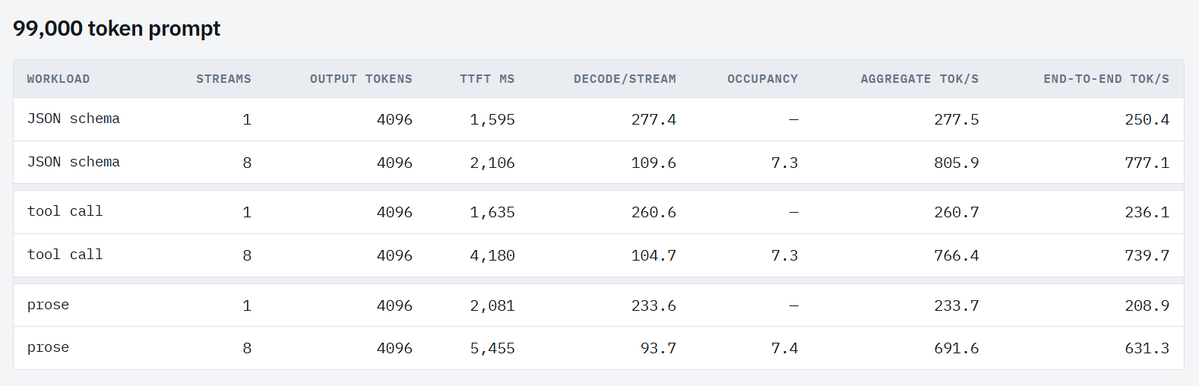This screenshot has width=1199, height=386.
Task: Click decode/stream value 93.7
Action: [x=658, y=349]
